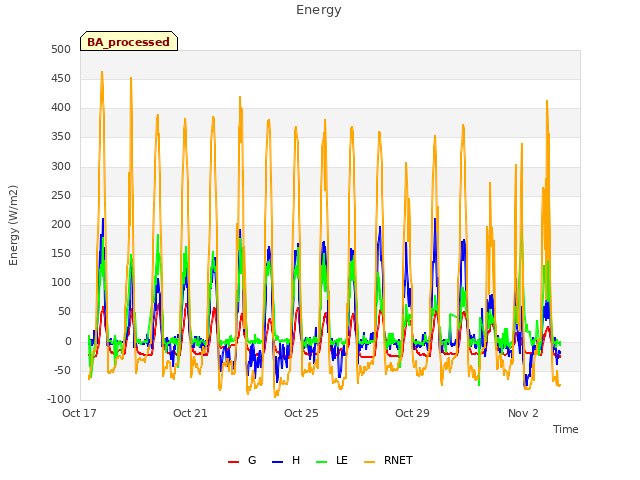Viewport: 640px width, 480px height.
Task: Click the Energy (W/m2) axis label
Action: pos(13,225)
